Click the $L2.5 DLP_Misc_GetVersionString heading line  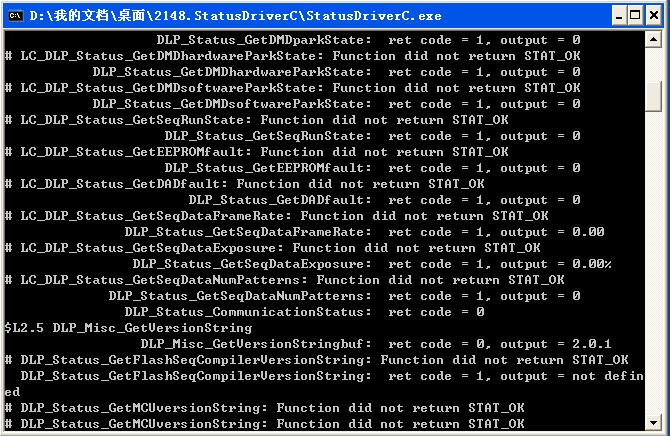coord(128,328)
